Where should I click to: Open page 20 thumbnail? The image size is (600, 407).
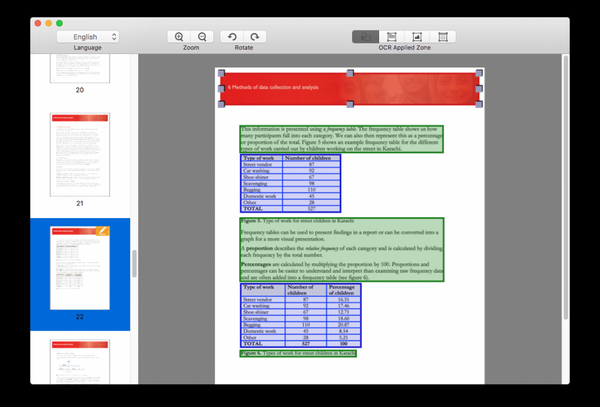click(x=80, y=68)
